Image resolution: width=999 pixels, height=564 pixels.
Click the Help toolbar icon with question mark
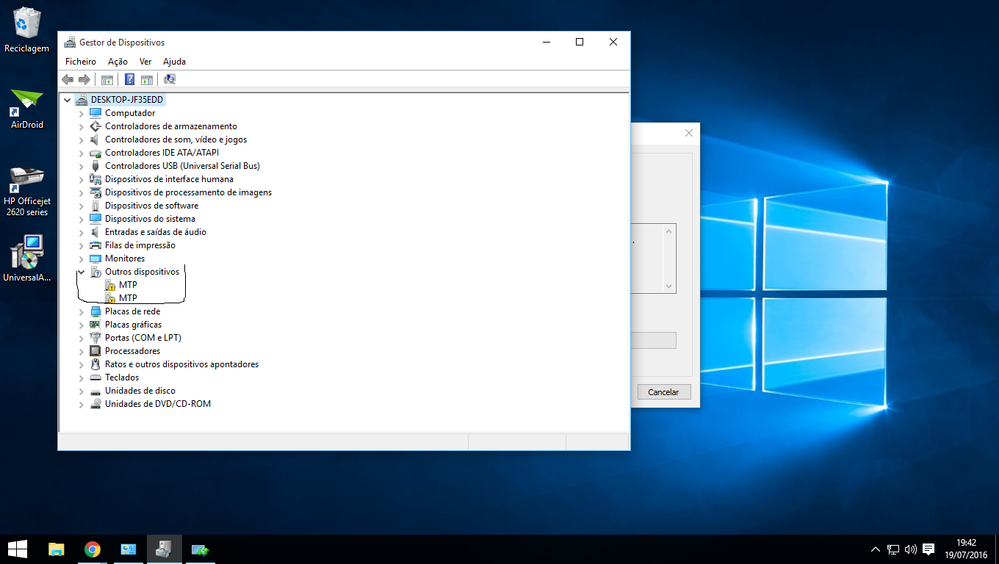tap(129, 79)
